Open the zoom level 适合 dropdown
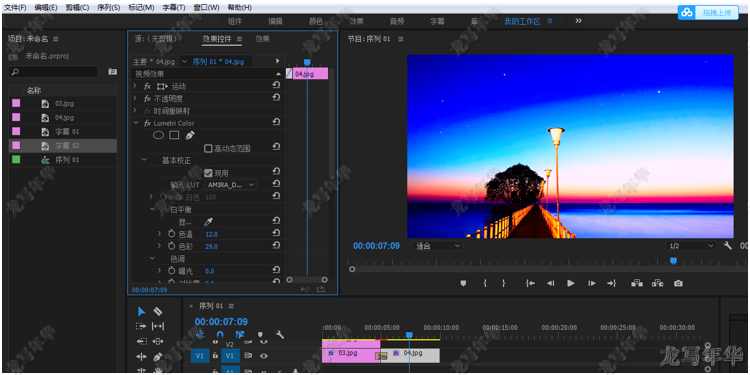Image resolution: width=750 pixels, height=375 pixels. 439,246
